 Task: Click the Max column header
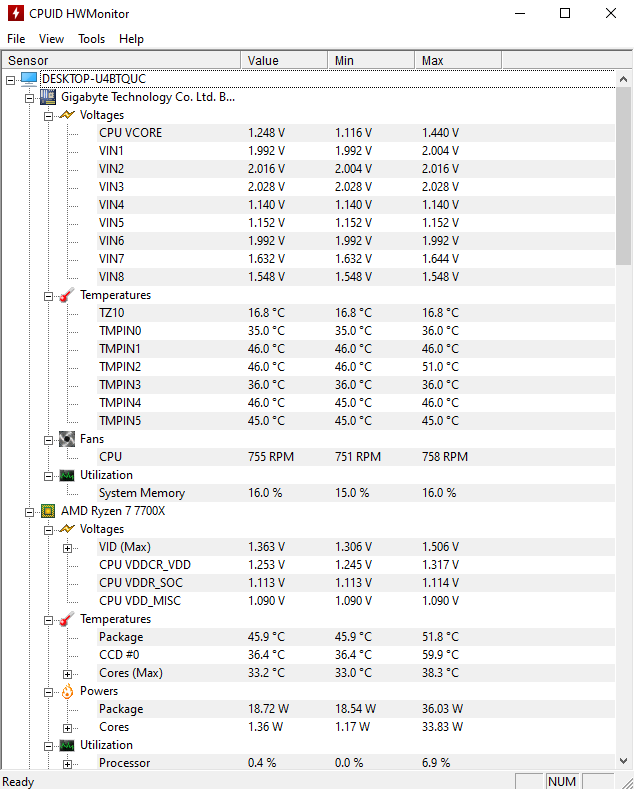pyautogui.click(x=458, y=60)
